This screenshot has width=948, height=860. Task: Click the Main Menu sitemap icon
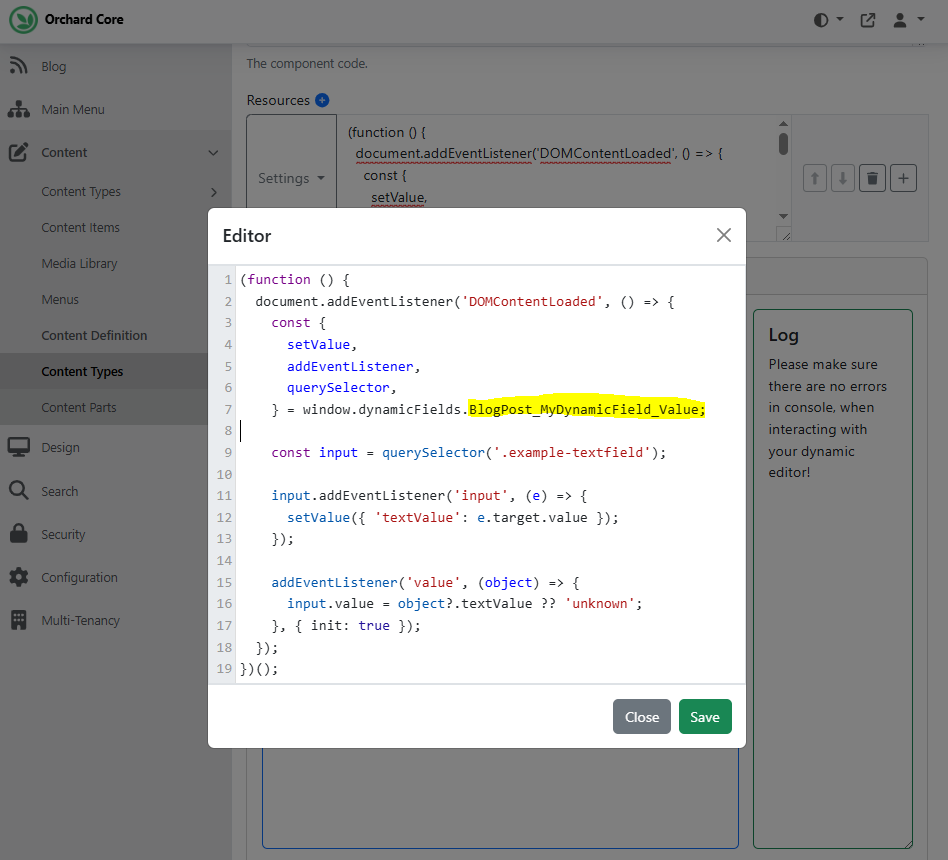tap(19, 109)
